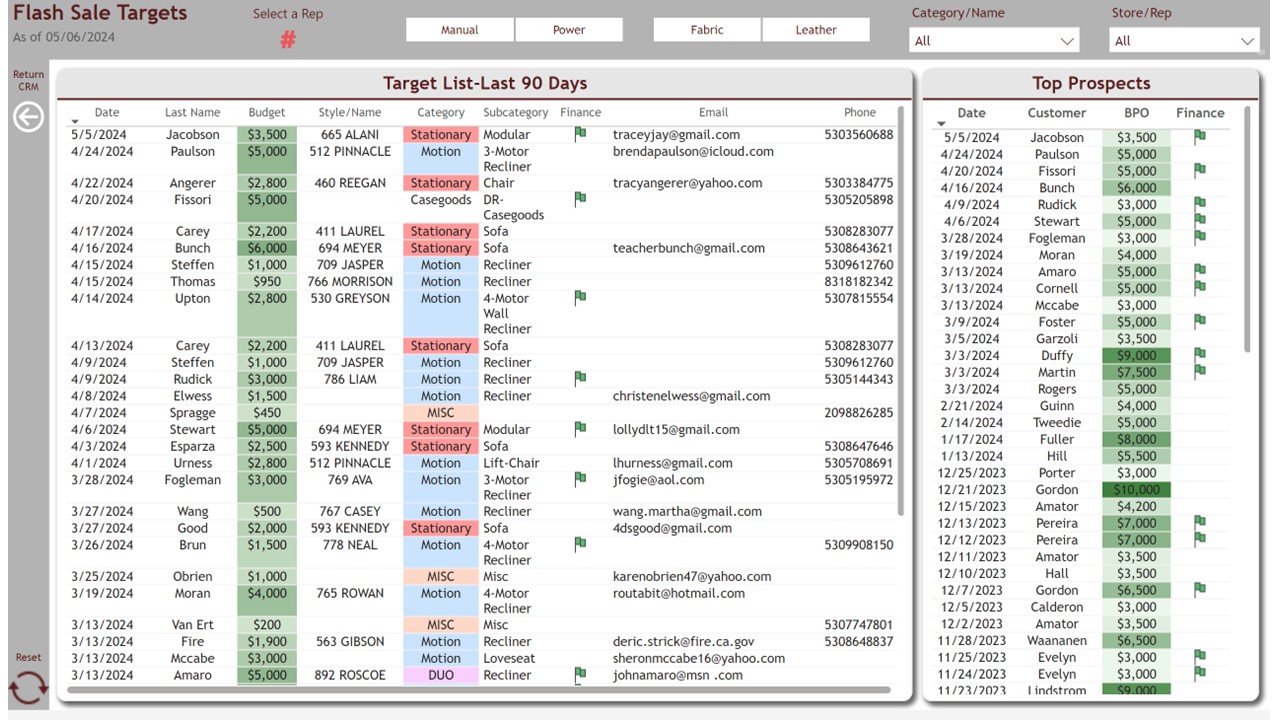
Task: Click email traceyjay@gmail.com
Action: [676, 135]
